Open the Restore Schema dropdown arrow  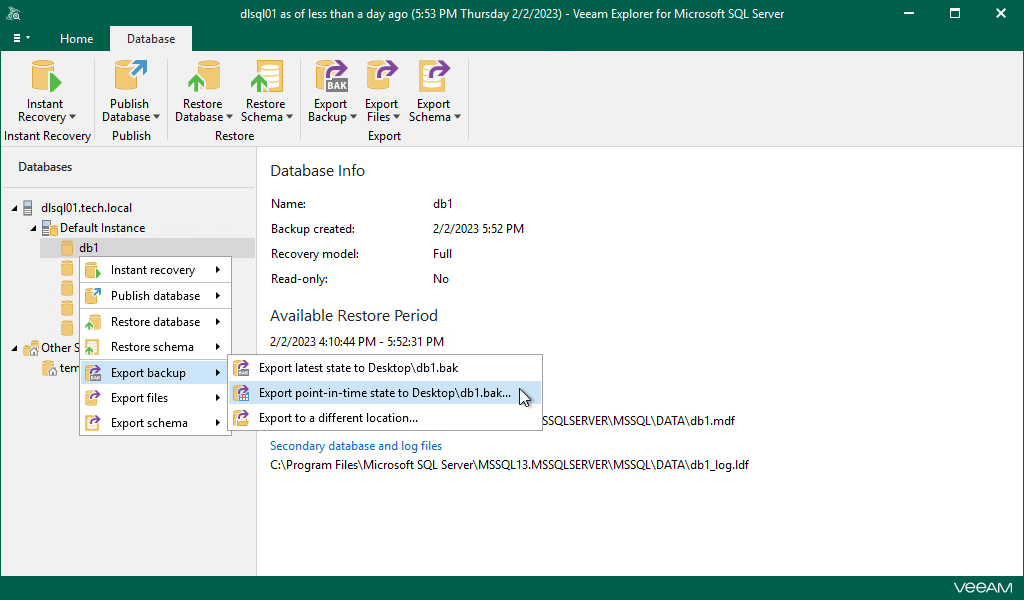pyautogui.click(x=289, y=117)
